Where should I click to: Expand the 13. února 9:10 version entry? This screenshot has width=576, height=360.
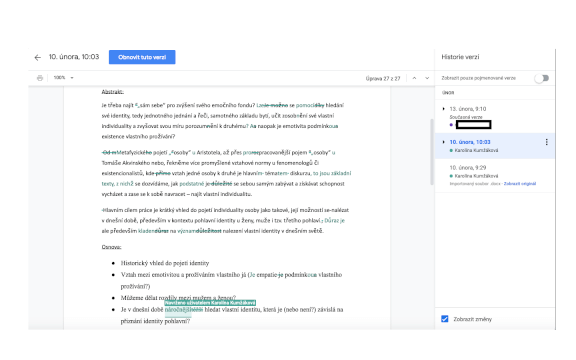coord(443,109)
